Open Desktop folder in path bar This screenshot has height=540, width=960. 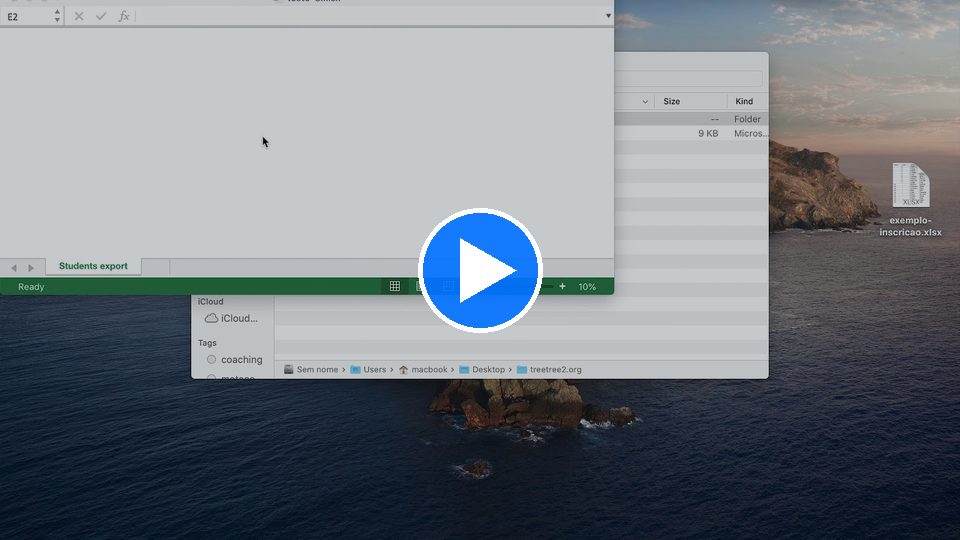[482, 369]
